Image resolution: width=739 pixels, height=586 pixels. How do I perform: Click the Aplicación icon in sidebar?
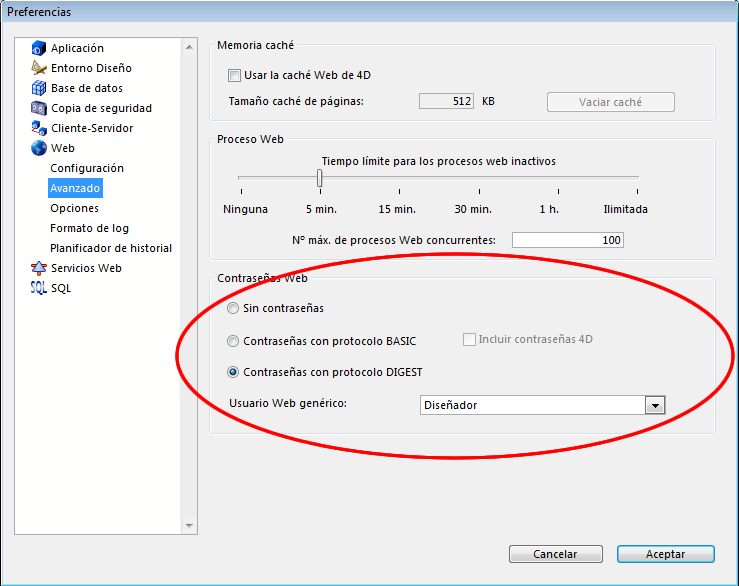click(x=39, y=48)
